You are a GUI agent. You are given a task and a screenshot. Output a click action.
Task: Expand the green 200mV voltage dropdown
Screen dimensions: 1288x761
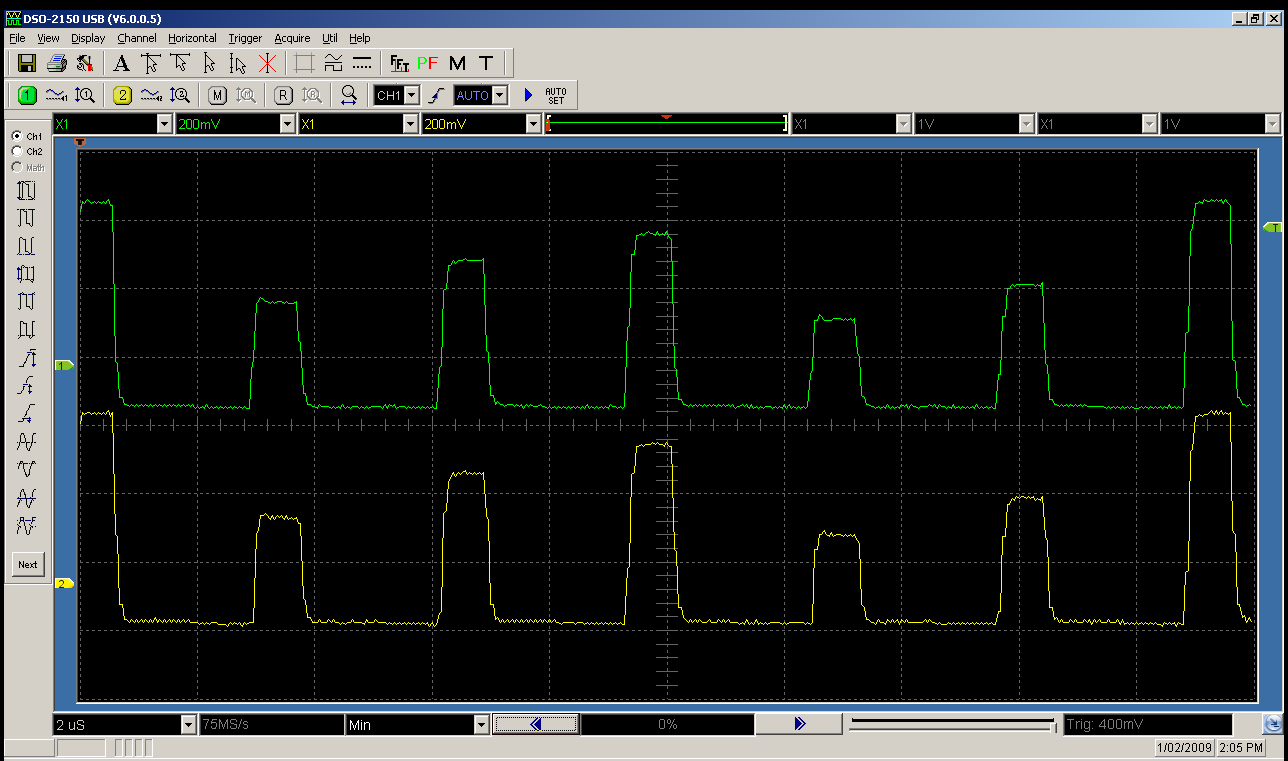[288, 124]
